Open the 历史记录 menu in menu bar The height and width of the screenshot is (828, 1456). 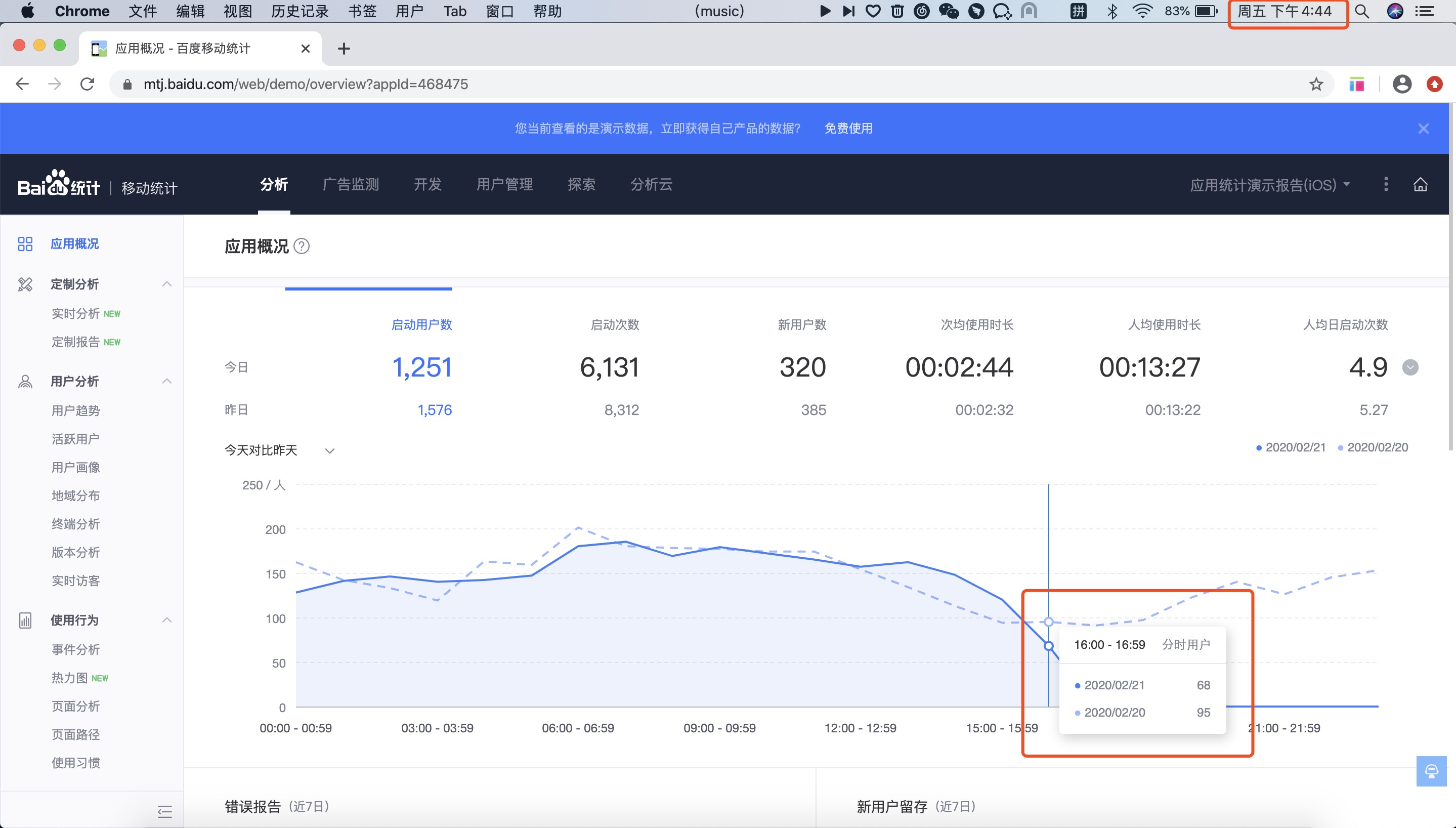299,11
